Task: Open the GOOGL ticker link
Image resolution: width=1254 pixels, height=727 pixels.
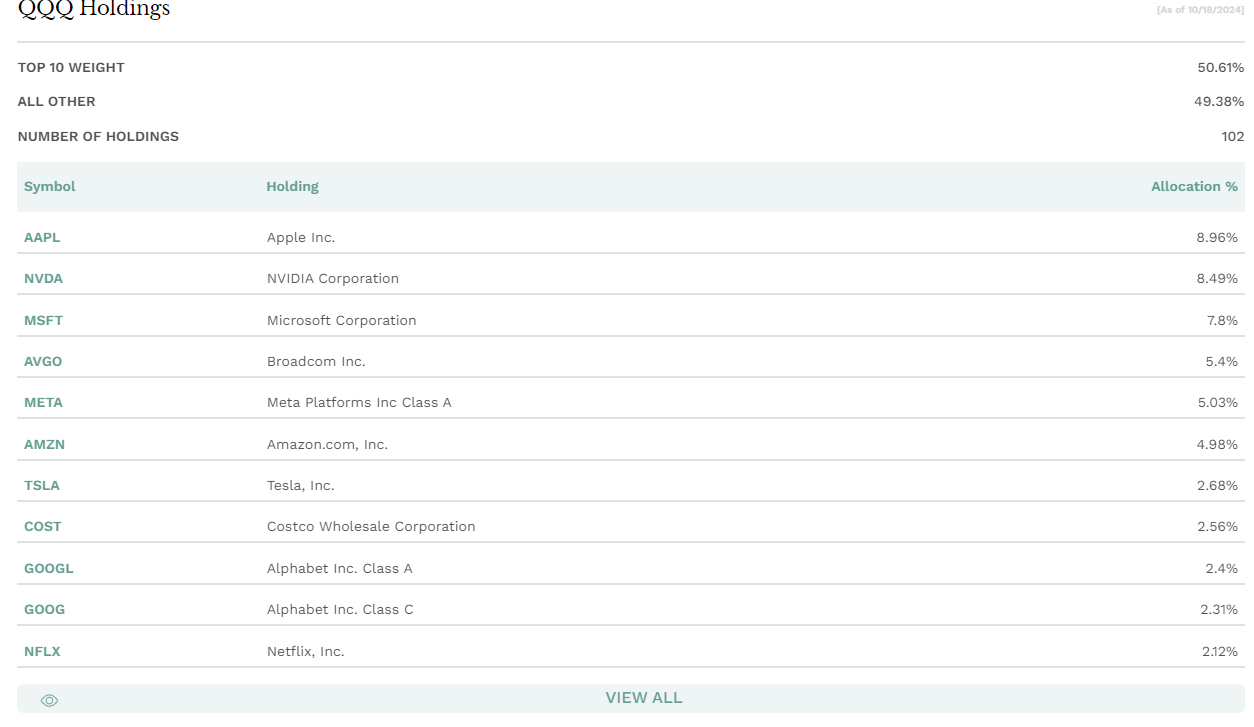Action: [49, 569]
